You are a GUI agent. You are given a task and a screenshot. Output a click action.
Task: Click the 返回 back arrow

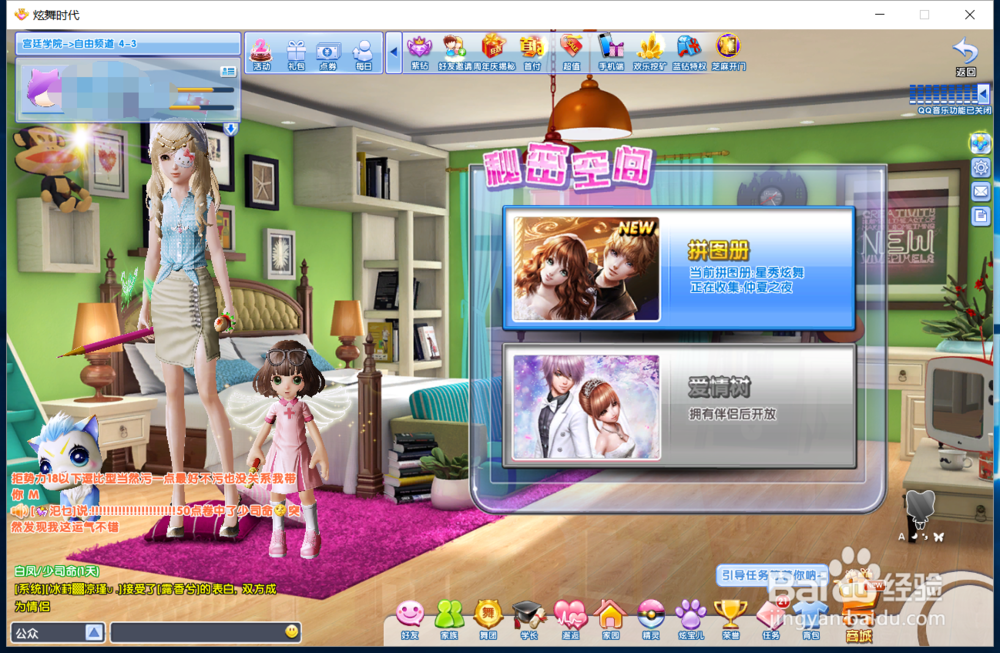966,57
